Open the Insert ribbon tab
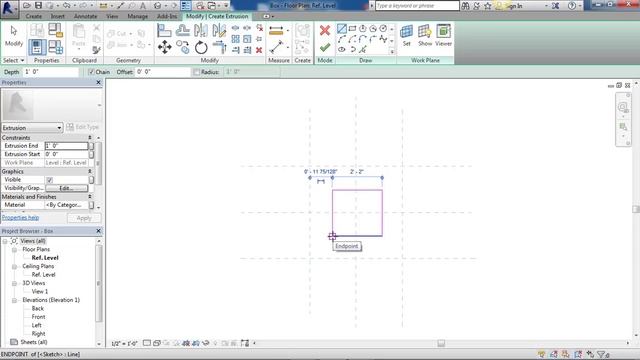The width and height of the screenshot is (640, 360). tap(58, 16)
